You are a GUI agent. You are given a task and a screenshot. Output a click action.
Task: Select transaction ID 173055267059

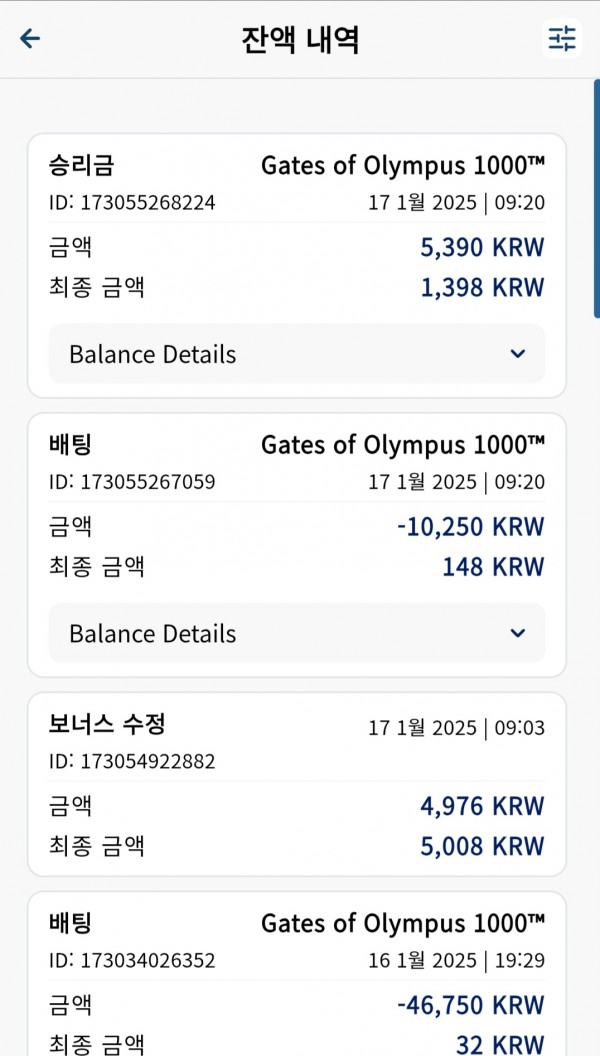pyautogui.click(x=132, y=482)
